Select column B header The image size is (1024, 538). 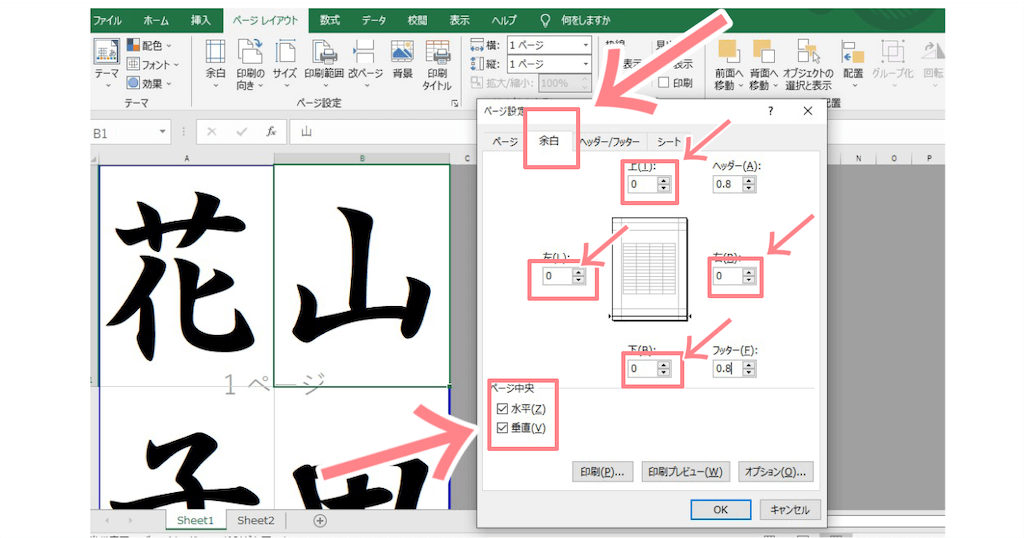[362, 159]
